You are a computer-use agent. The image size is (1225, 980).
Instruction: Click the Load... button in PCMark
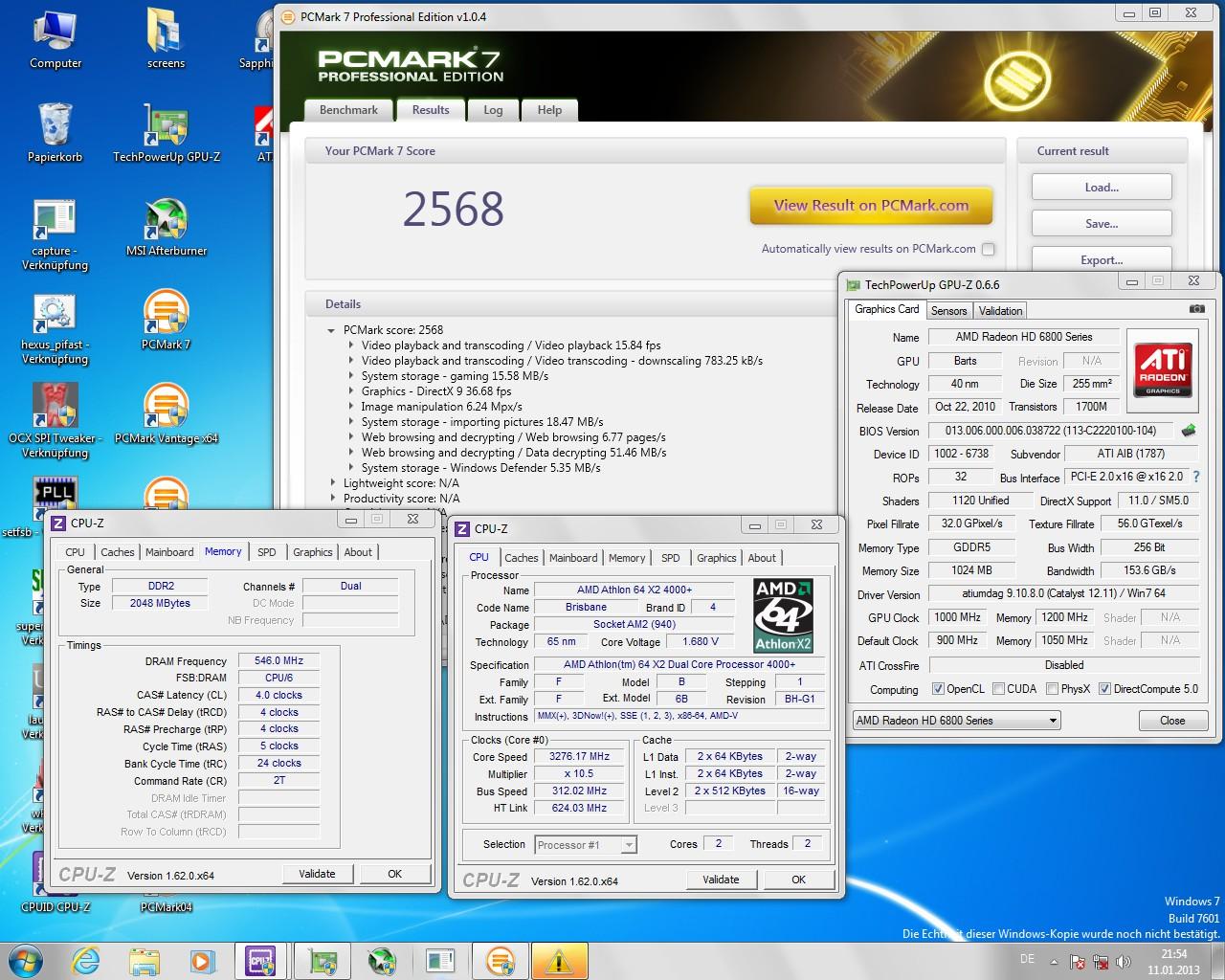(x=1102, y=188)
